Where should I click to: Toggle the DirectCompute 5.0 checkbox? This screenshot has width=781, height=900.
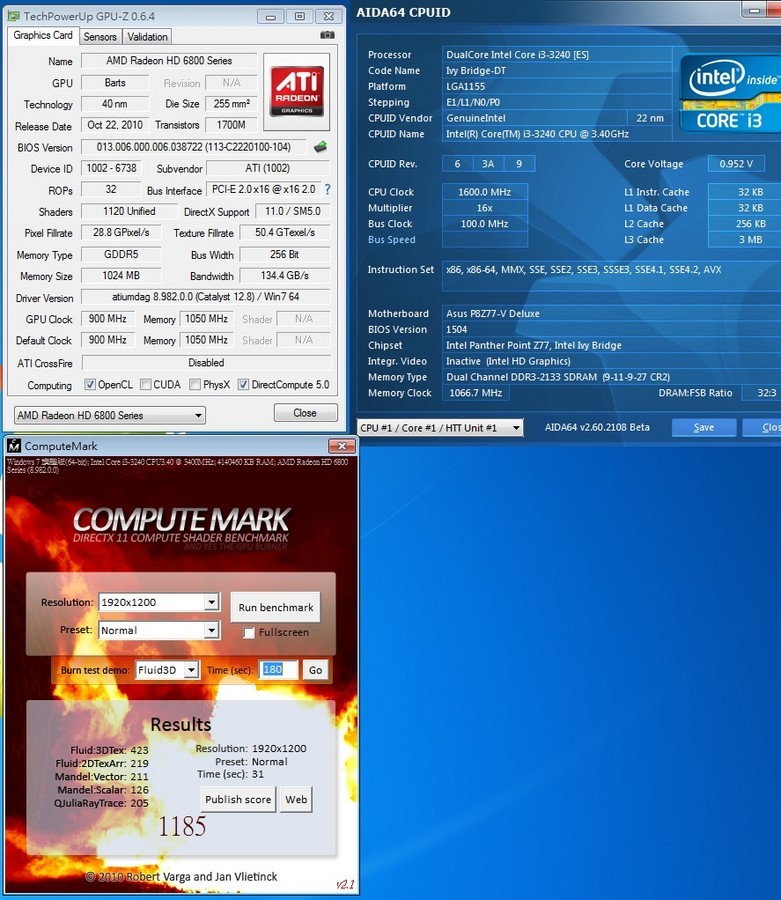243,385
